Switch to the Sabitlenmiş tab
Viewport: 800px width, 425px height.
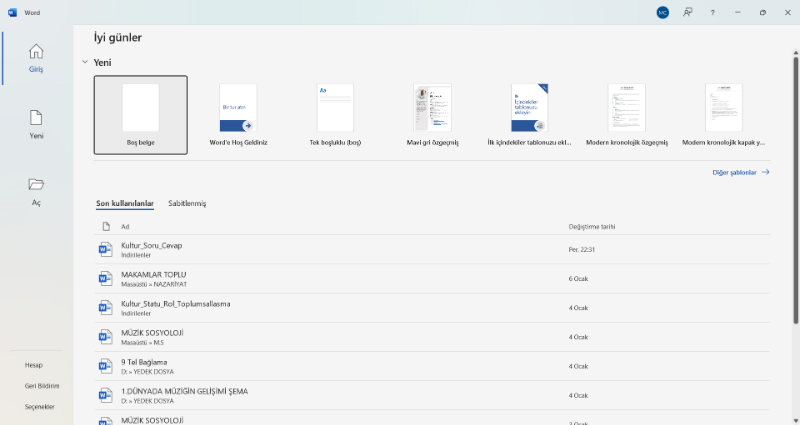187,203
